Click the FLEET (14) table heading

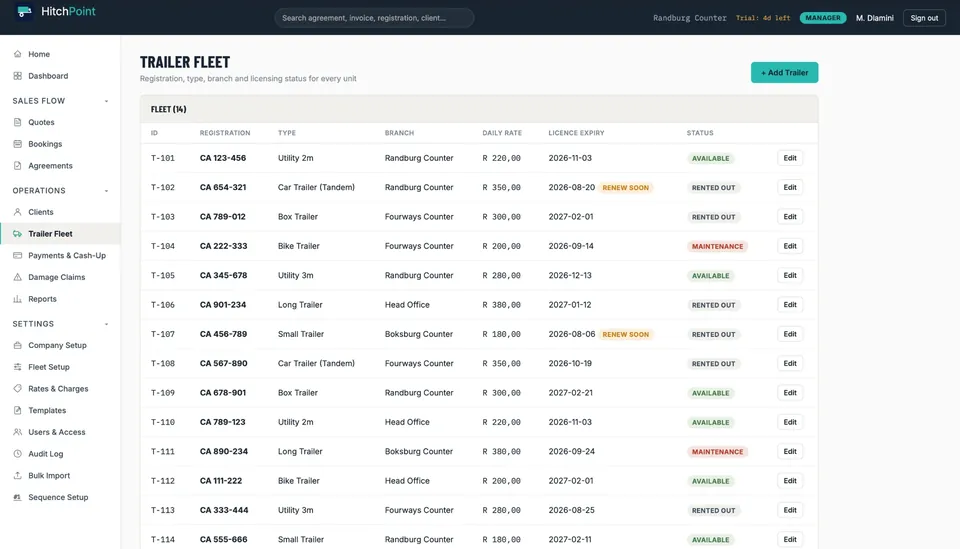tap(168, 109)
